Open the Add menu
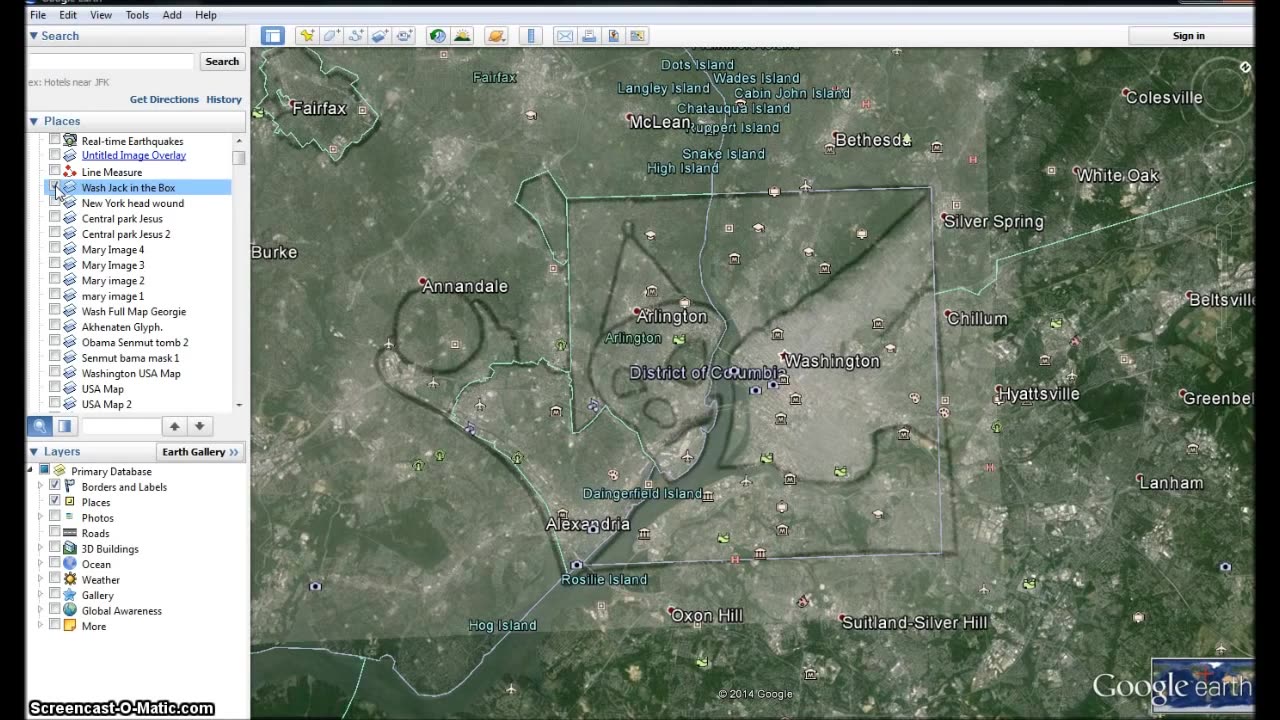This screenshot has height=720, width=1280. click(x=172, y=15)
